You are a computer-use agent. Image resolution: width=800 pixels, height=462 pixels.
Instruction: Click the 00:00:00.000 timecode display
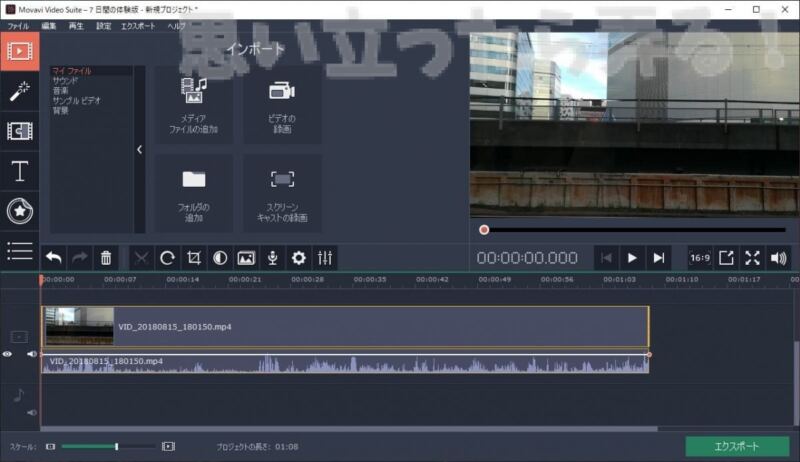coord(527,258)
